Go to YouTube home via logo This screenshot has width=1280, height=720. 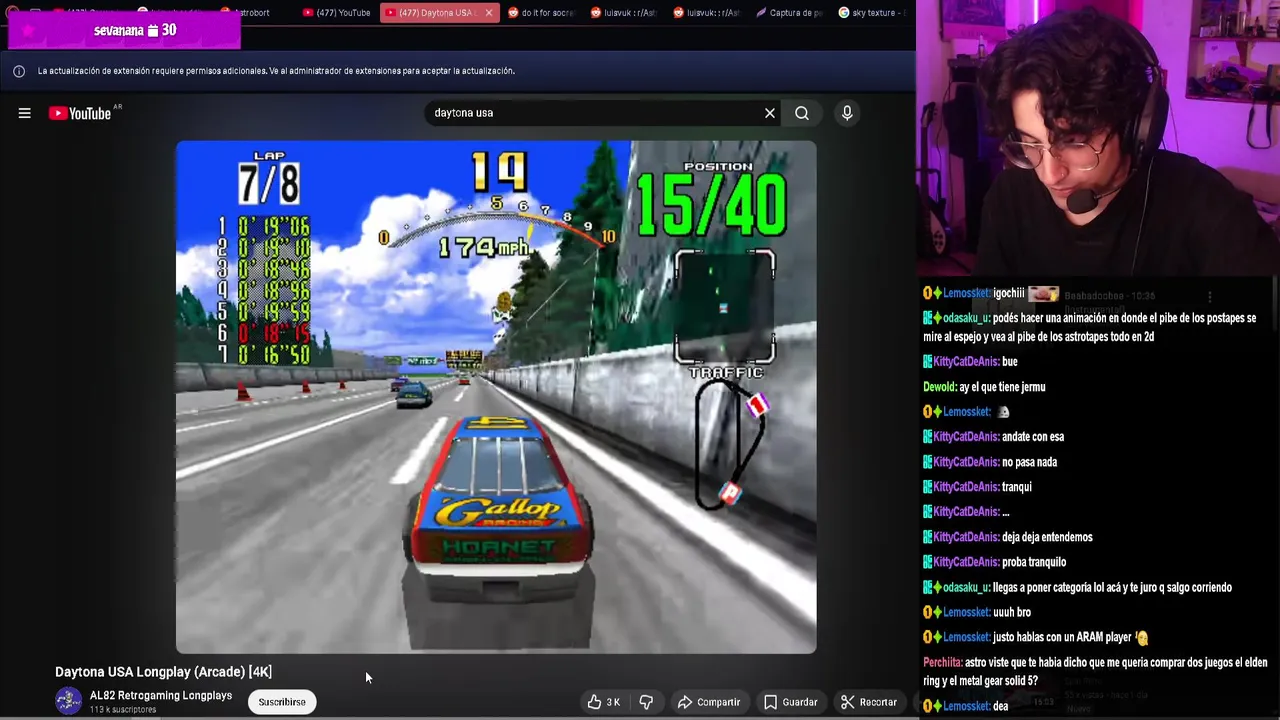(80, 113)
